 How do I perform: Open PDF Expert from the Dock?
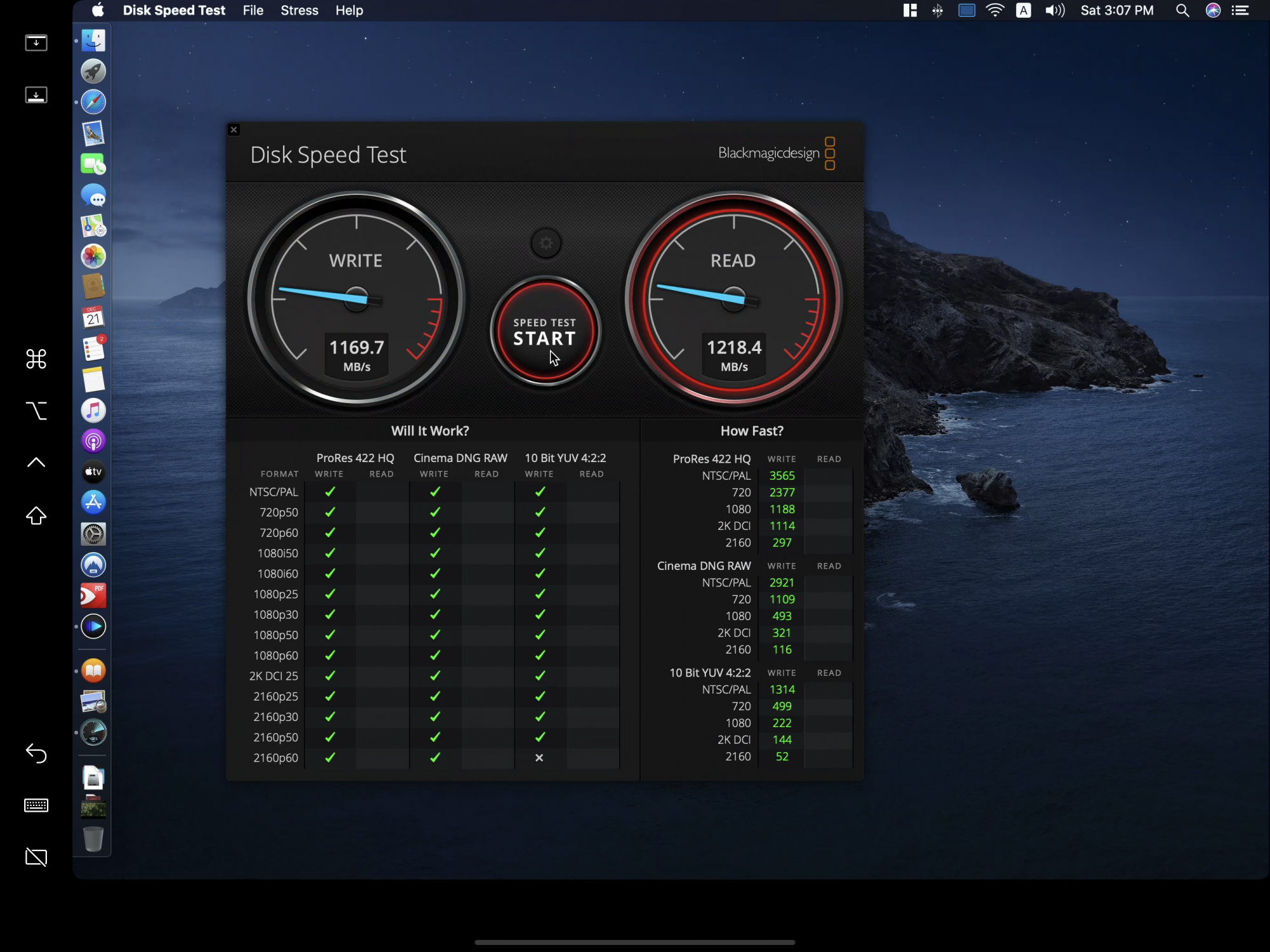tap(93, 595)
